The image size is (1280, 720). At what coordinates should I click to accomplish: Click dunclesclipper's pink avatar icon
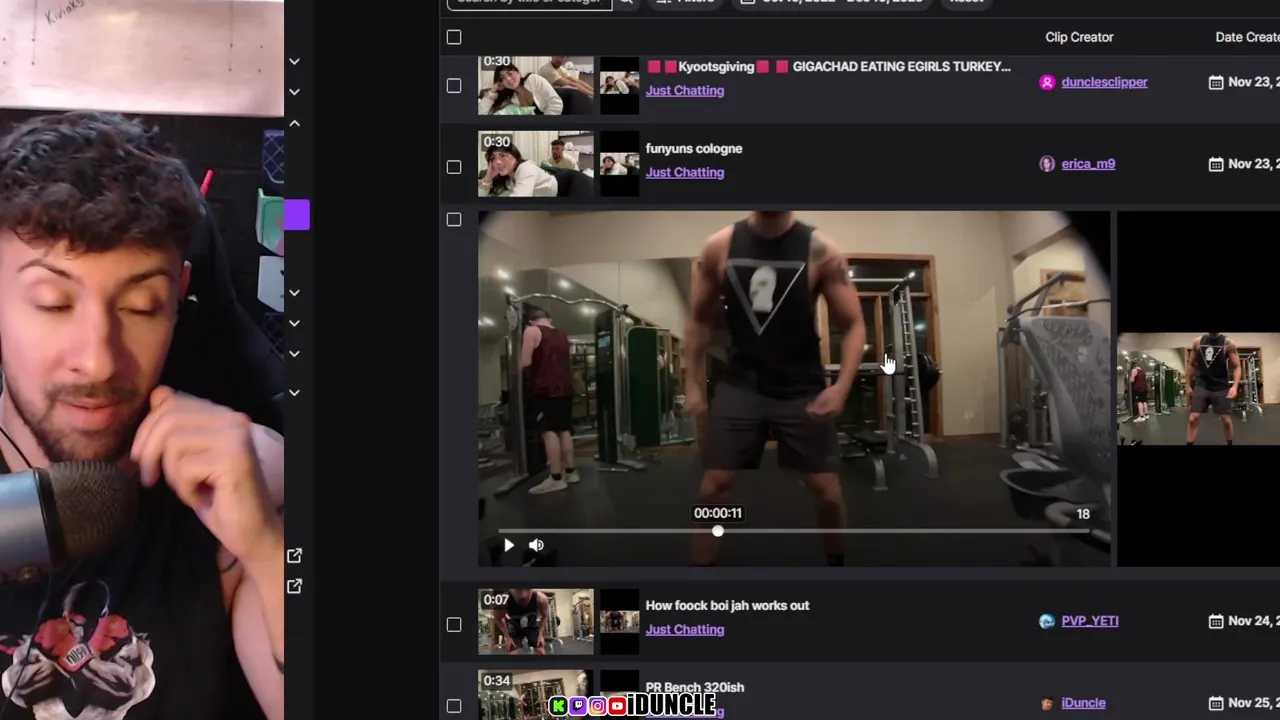pyautogui.click(x=1047, y=82)
